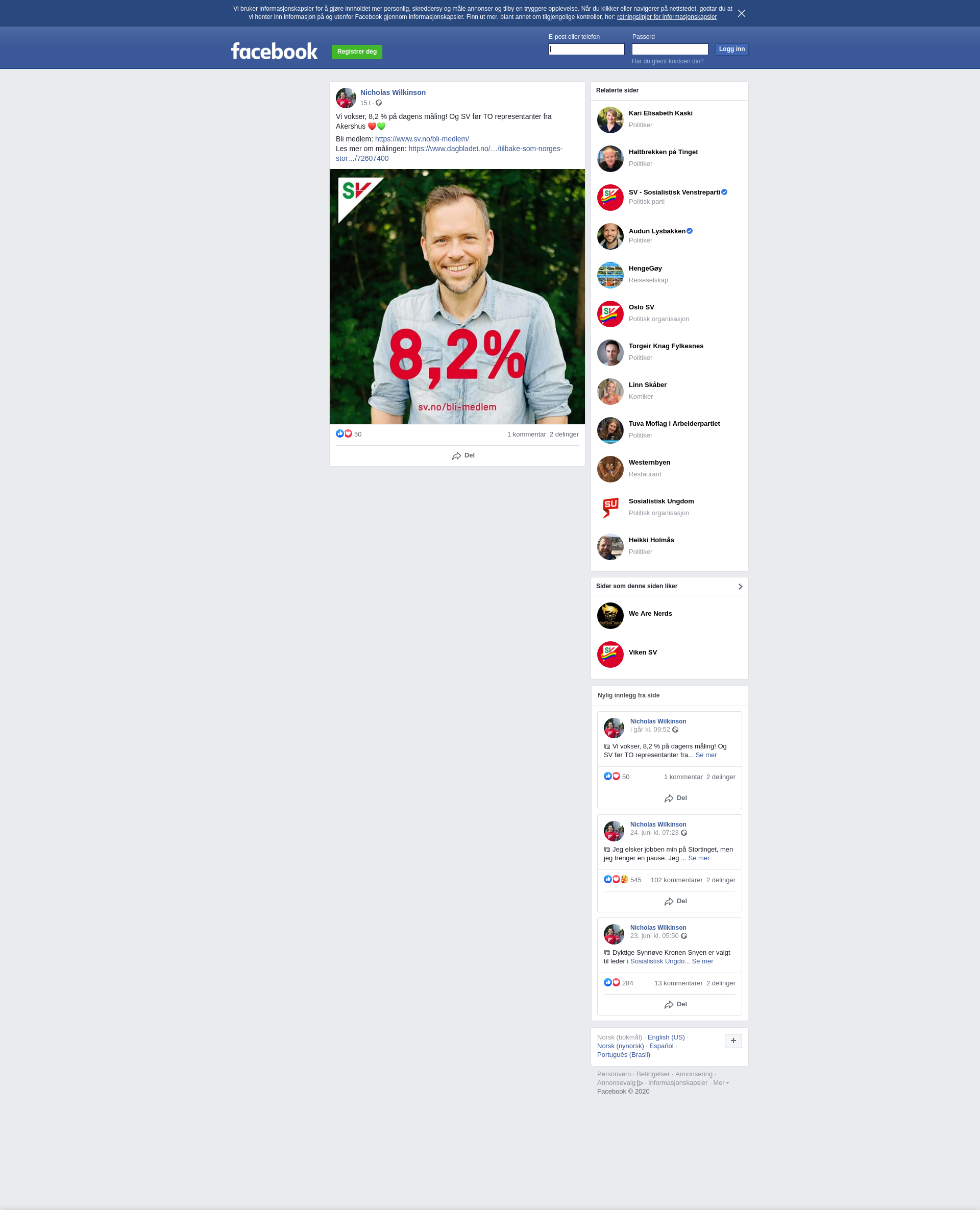Click the green 'Registrer deg' button
Screen dimensions: 980x1210
(357, 52)
